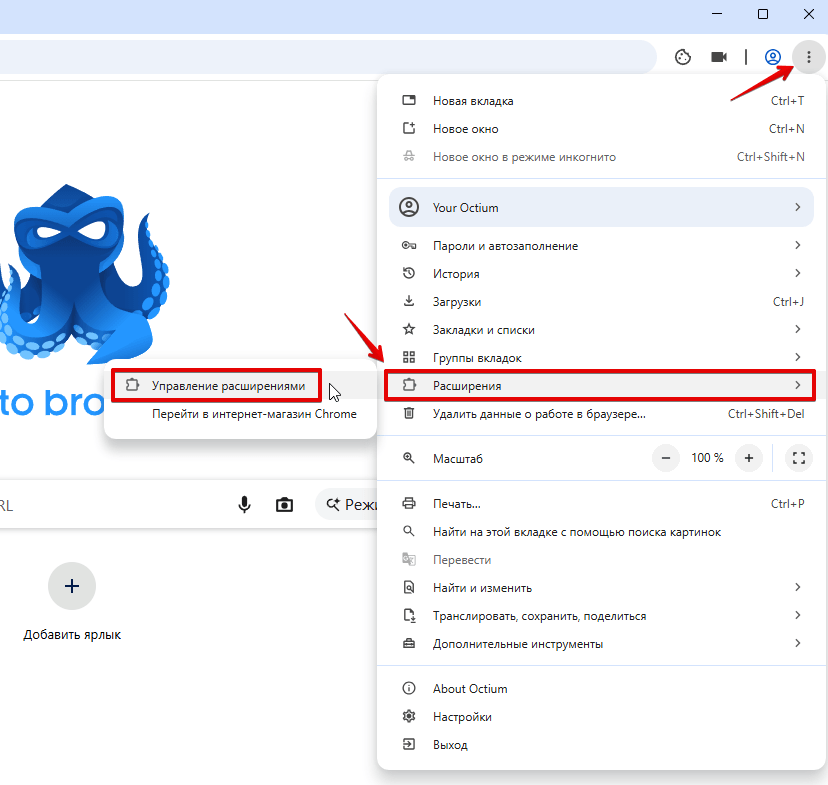Click the 100 % zoom level value
Viewport: 828px width, 785px height.
tap(707, 458)
